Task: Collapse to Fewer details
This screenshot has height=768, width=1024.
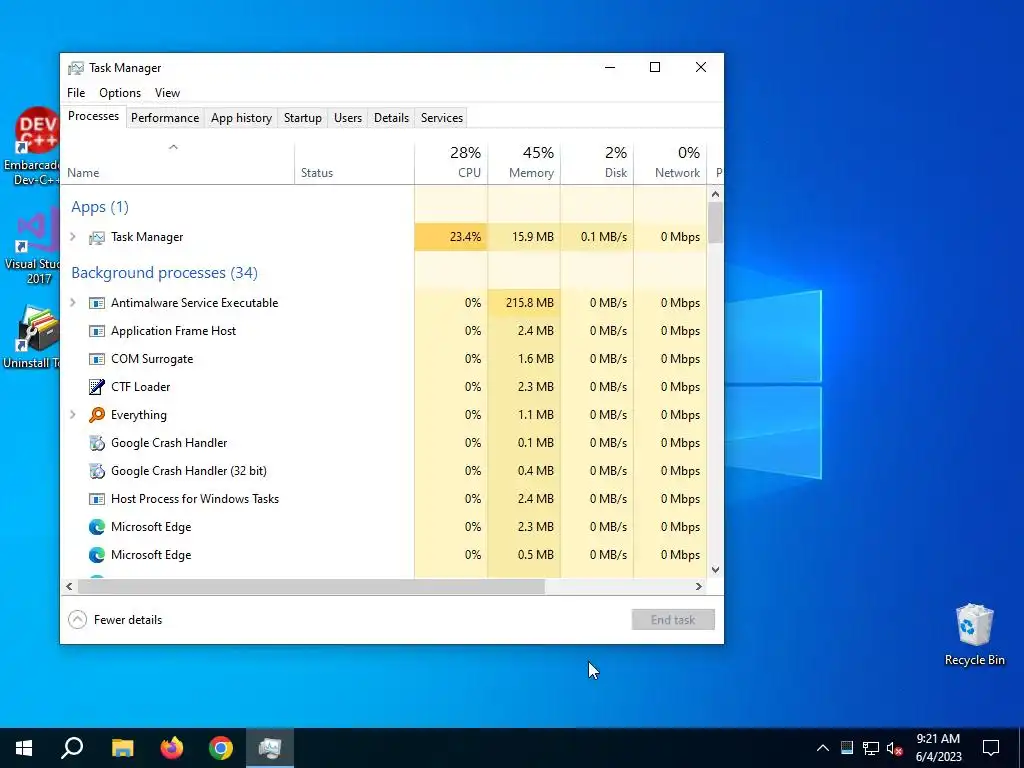Action: coord(115,620)
